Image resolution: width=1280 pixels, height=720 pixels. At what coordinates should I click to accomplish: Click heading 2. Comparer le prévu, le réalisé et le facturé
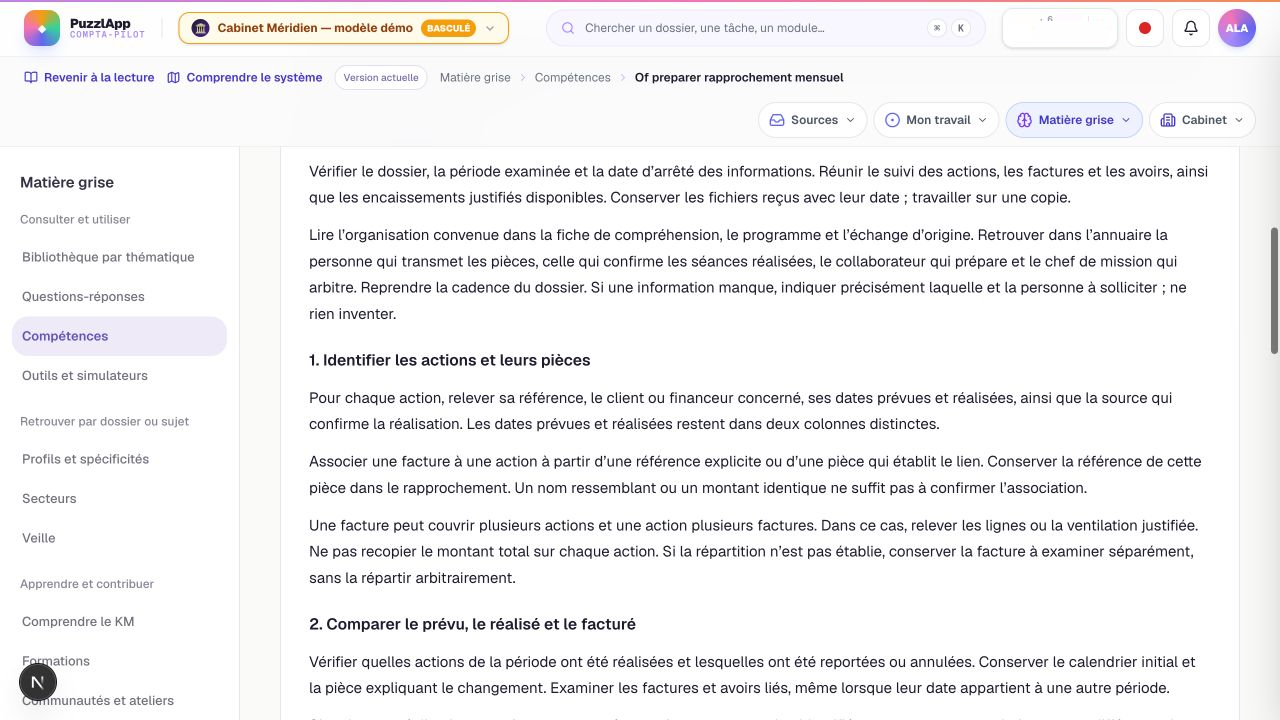click(x=472, y=624)
